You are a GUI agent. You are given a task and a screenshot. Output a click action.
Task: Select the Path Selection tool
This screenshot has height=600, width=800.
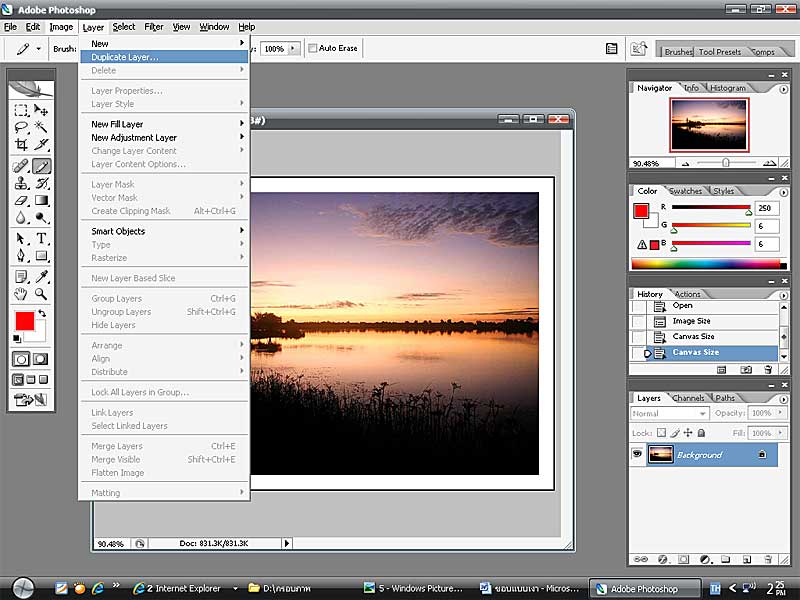point(21,238)
